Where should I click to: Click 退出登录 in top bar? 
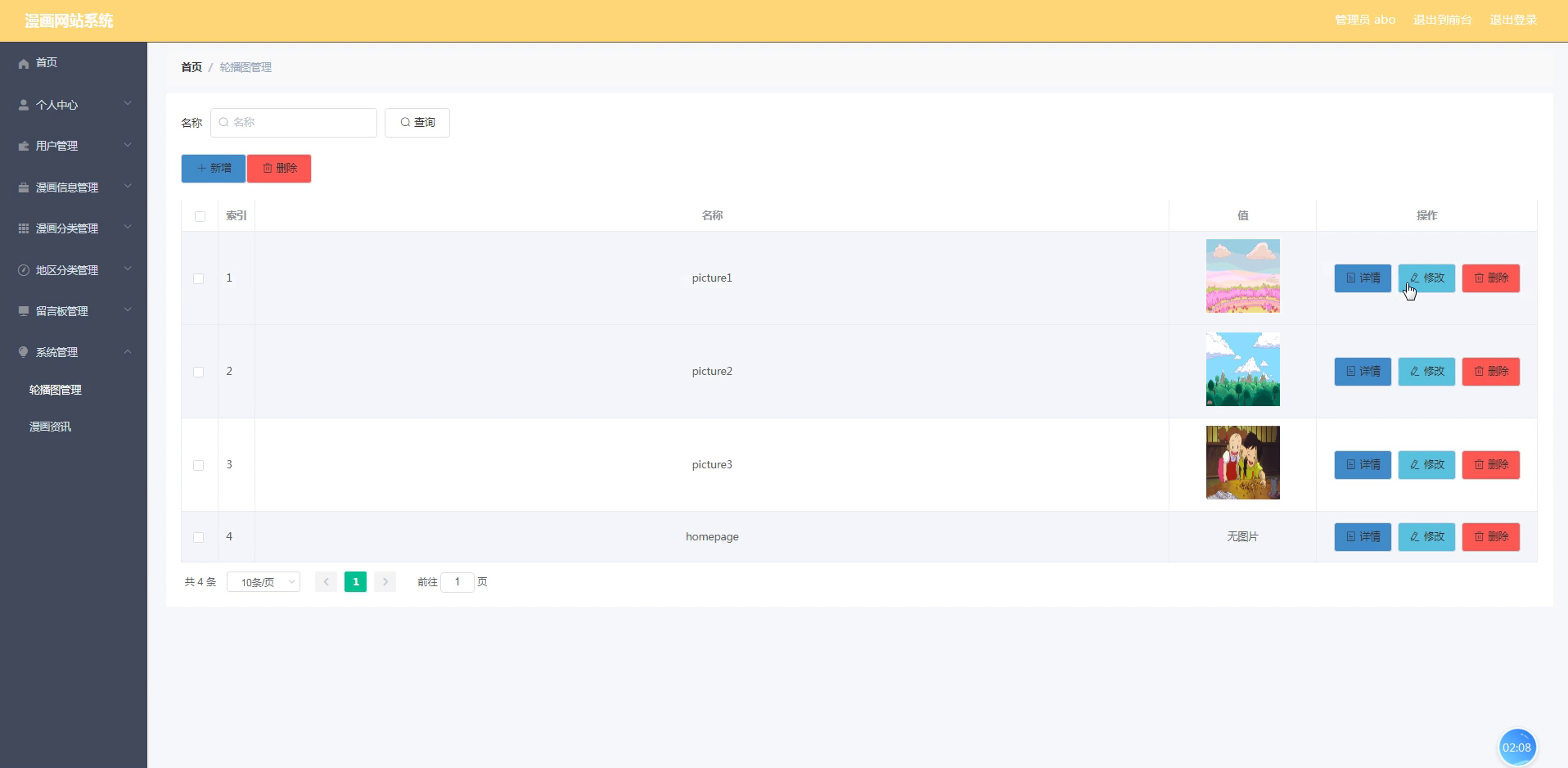[1513, 20]
